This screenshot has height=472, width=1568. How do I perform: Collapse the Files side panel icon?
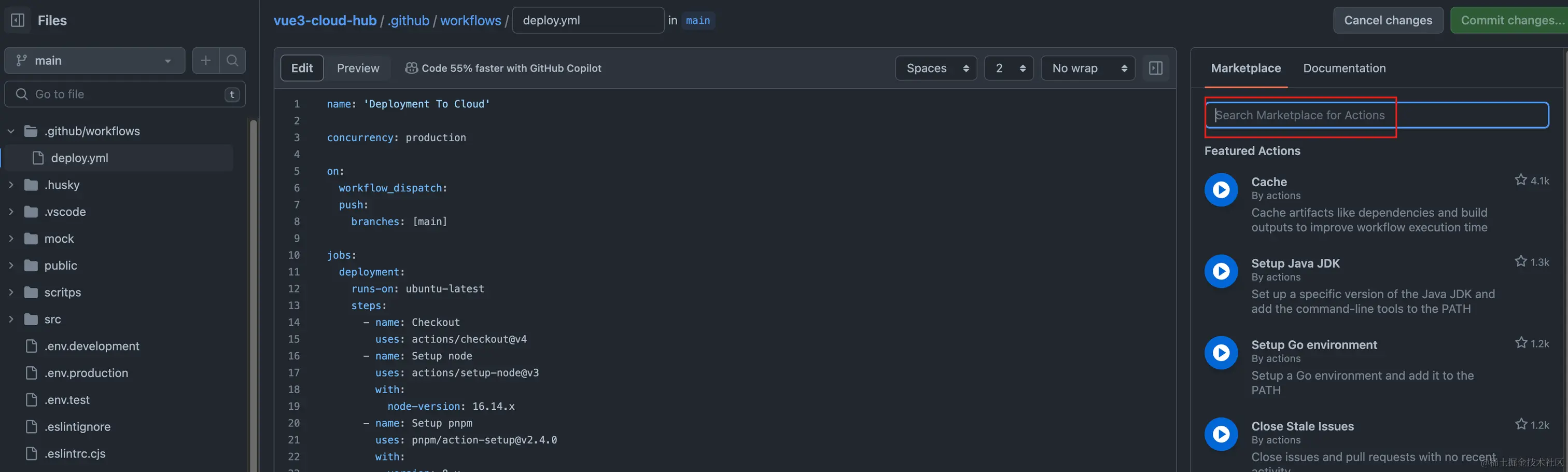(x=18, y=20)
